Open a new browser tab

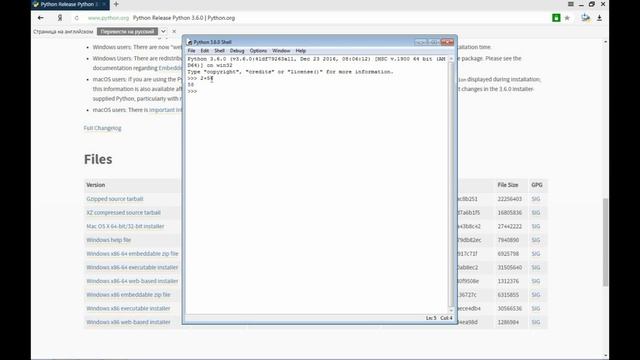(116, 4)
